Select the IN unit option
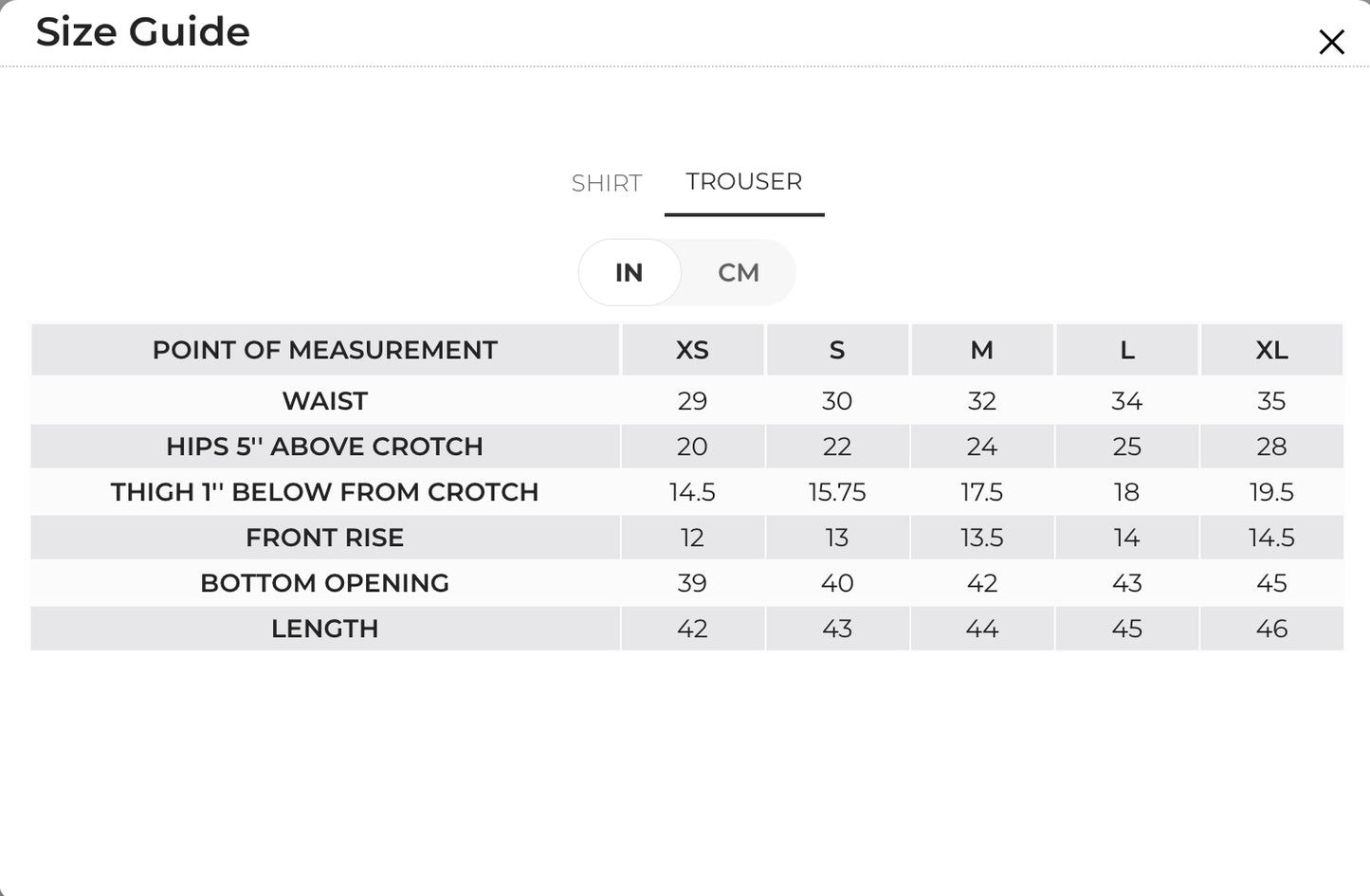 click(x=630, y=272)
